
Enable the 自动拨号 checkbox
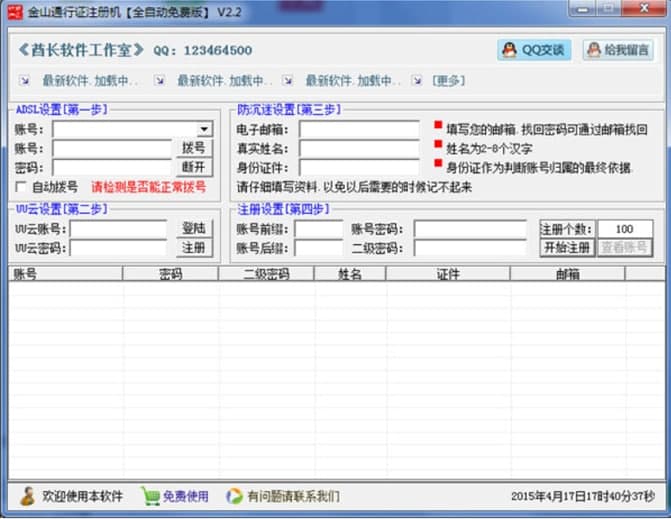click(21, 187)
